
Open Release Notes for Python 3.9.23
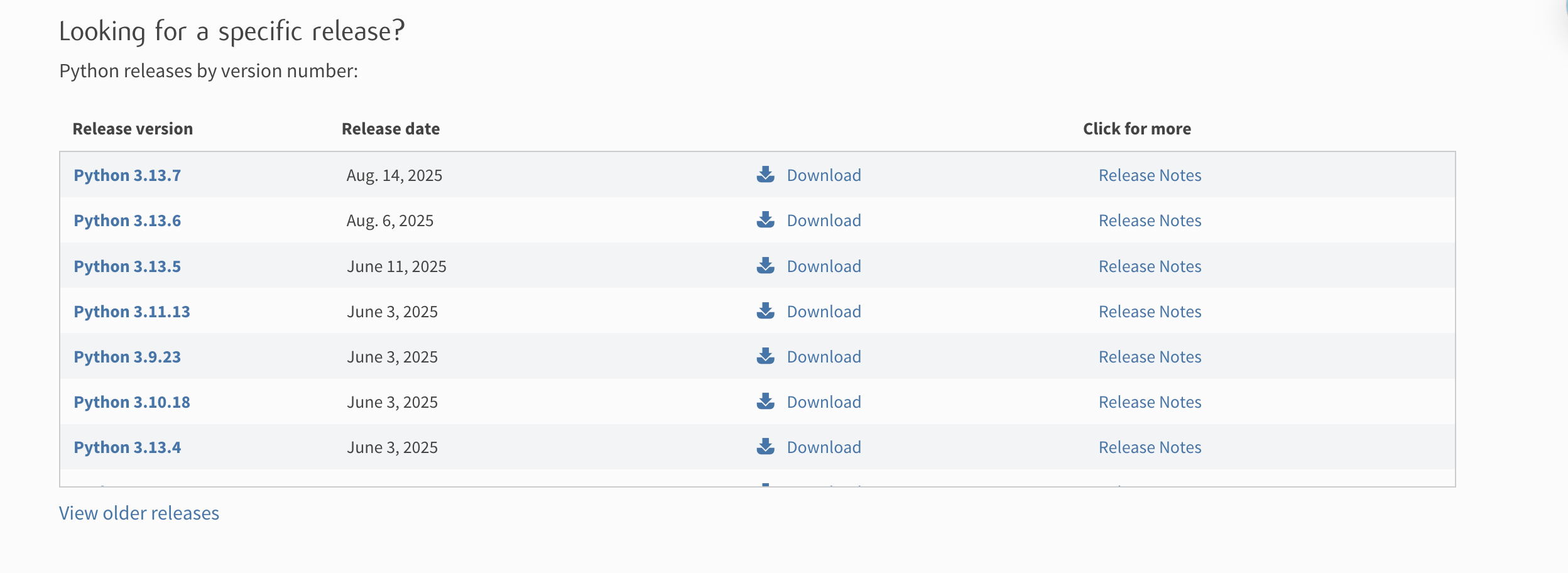coord(1150,357)
